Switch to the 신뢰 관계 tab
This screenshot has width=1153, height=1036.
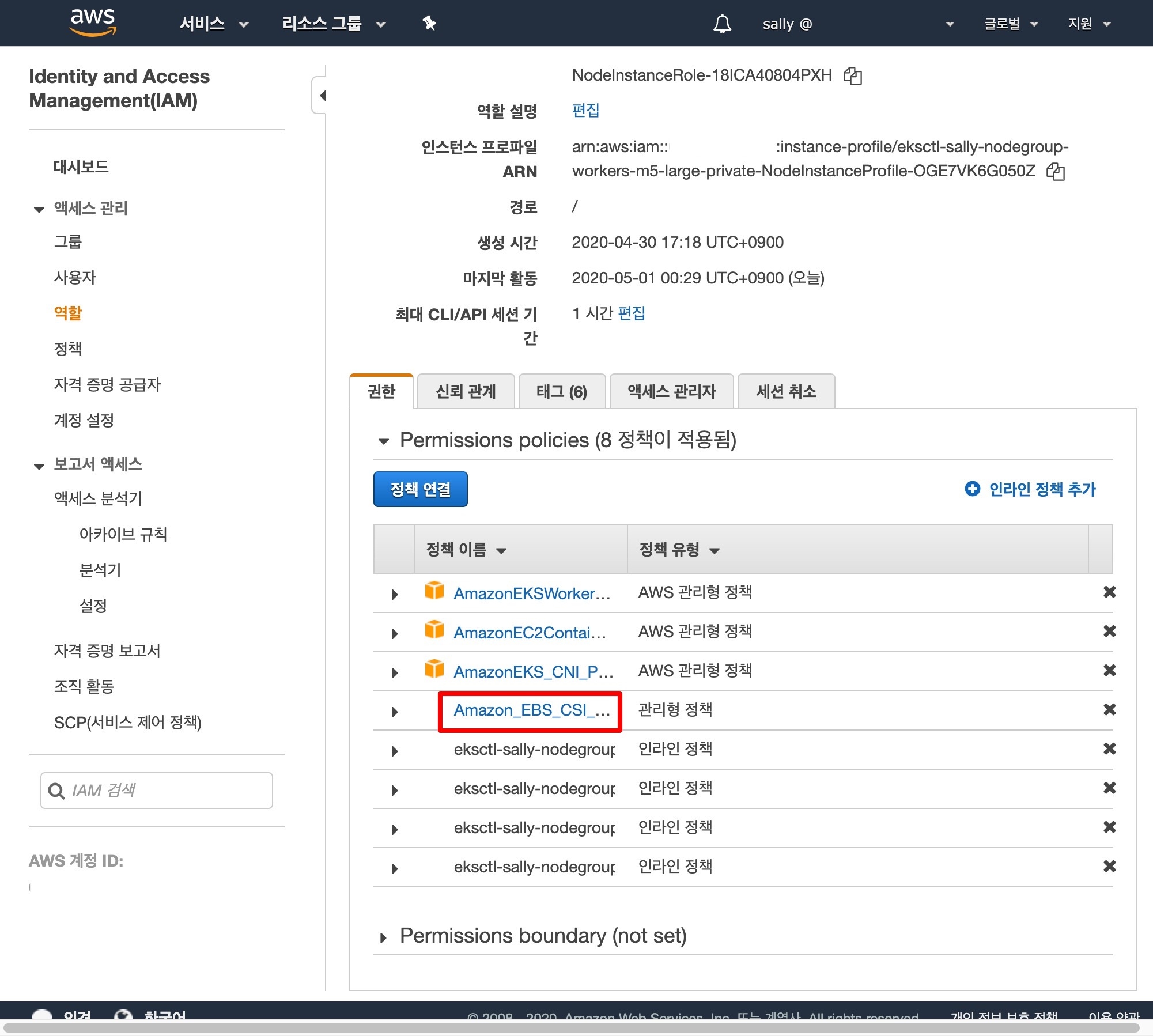466,392
